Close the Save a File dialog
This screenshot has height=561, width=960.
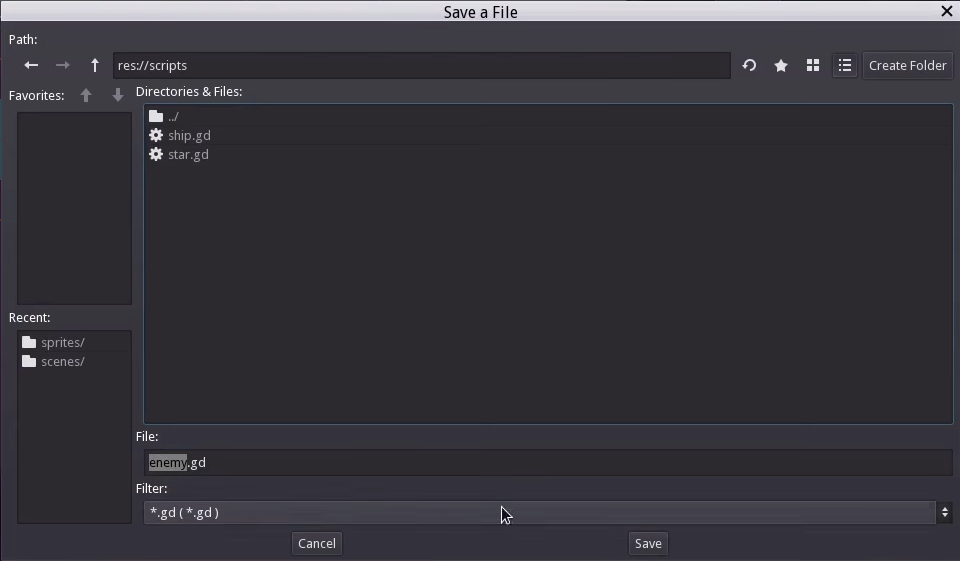(x=947, y=11)
